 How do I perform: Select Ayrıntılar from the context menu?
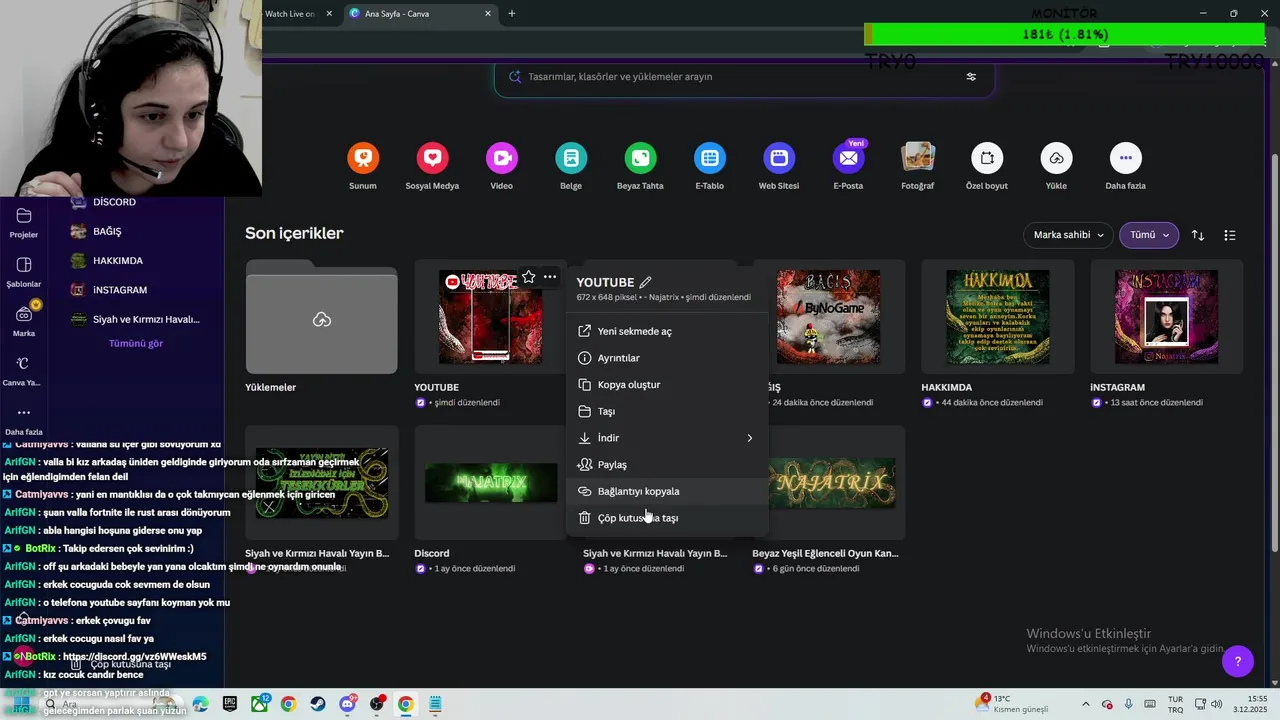click(x=667, y=358)
